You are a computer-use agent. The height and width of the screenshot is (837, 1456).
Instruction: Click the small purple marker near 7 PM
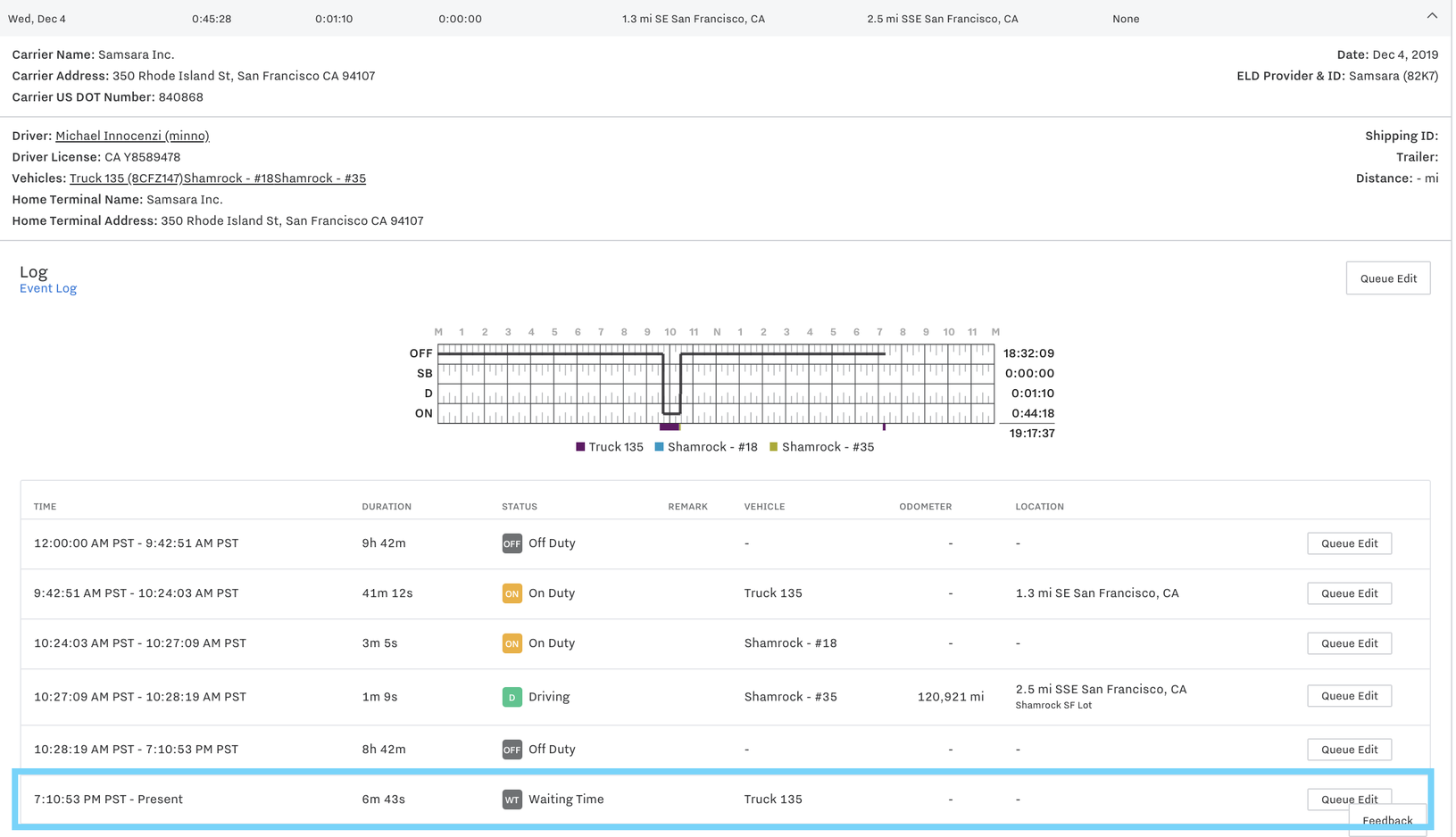884,427
